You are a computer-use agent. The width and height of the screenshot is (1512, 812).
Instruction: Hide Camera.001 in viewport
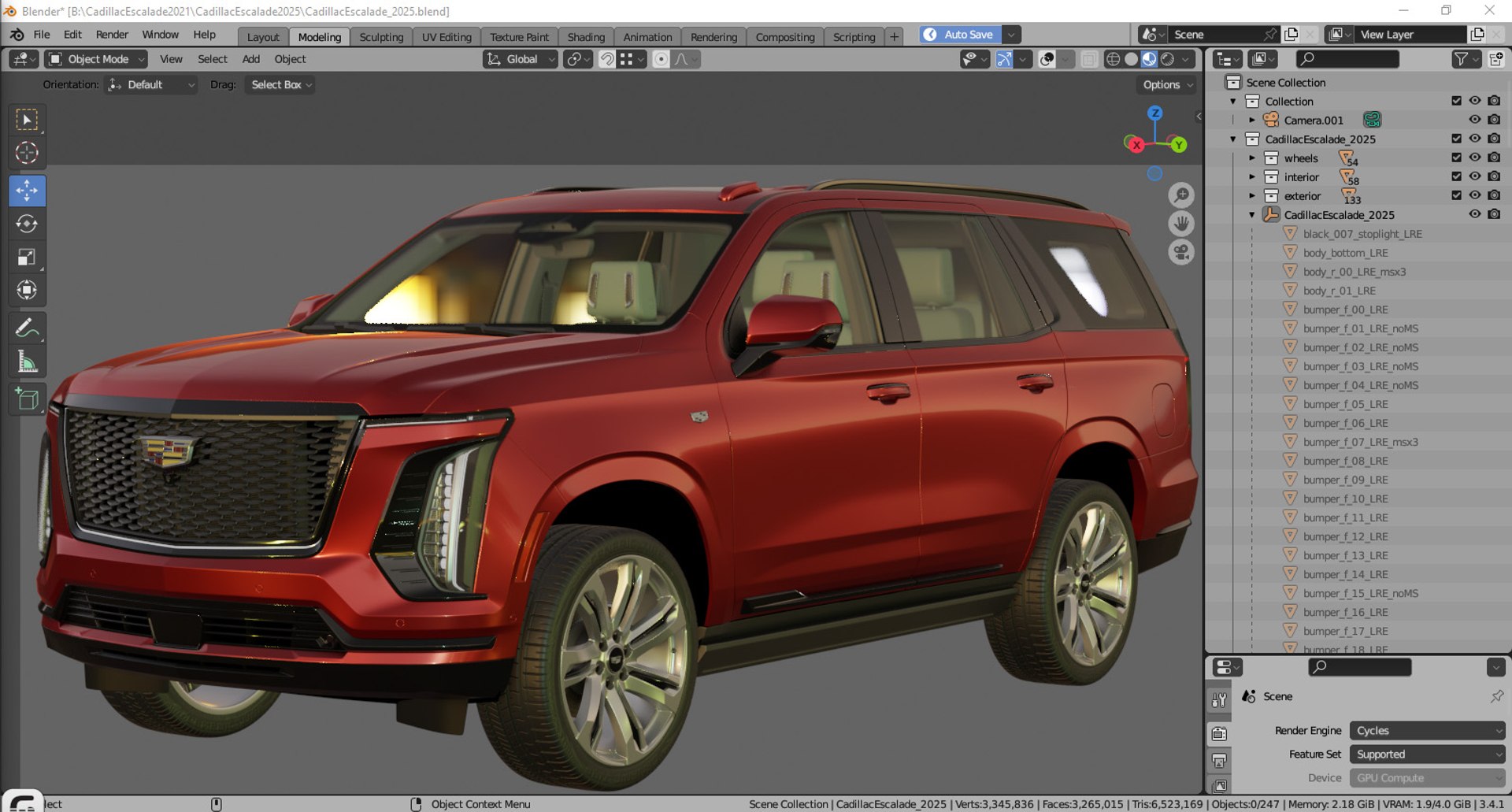coord(1475,120)
